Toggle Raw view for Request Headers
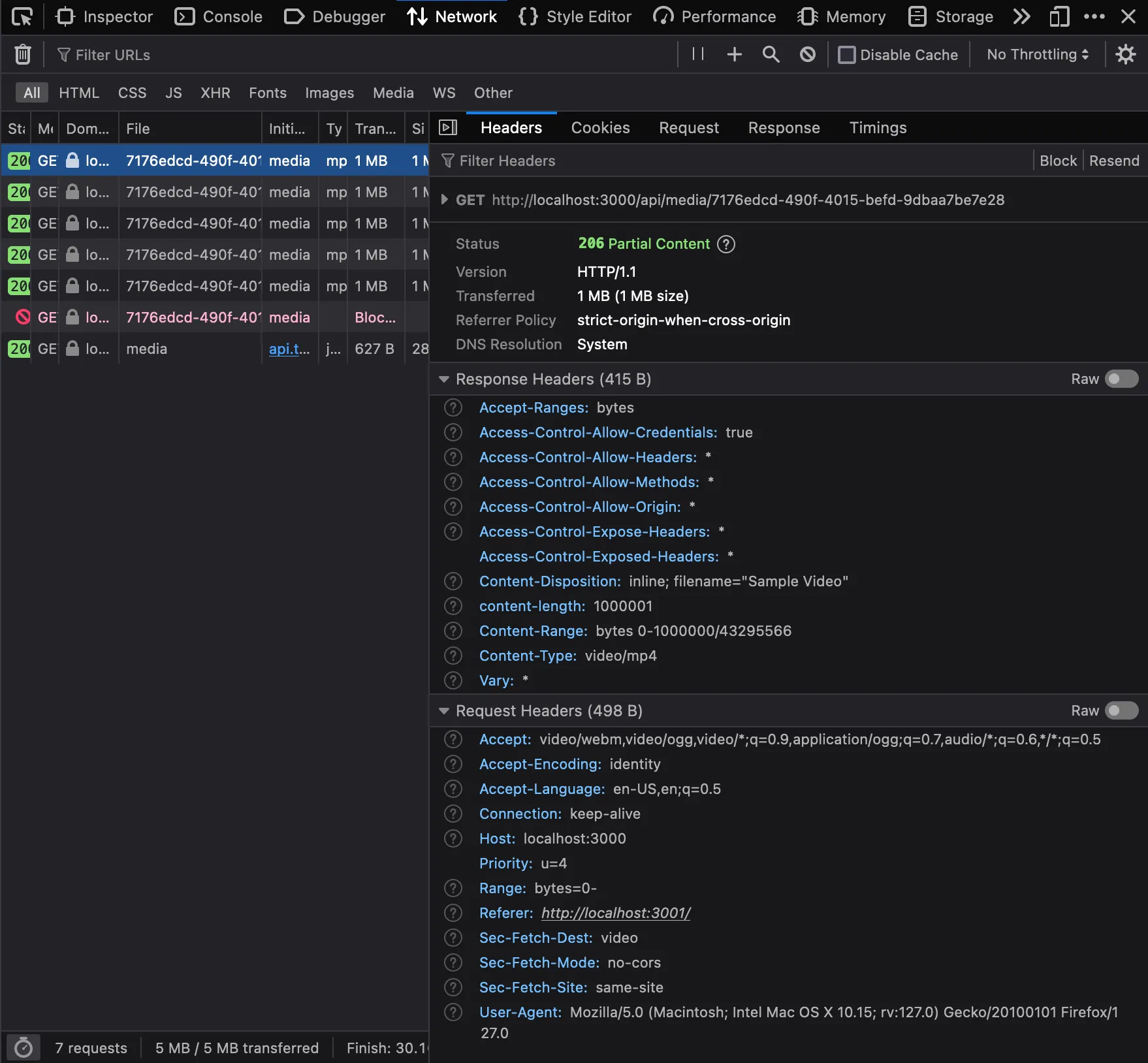 (x=1121, y=711)
